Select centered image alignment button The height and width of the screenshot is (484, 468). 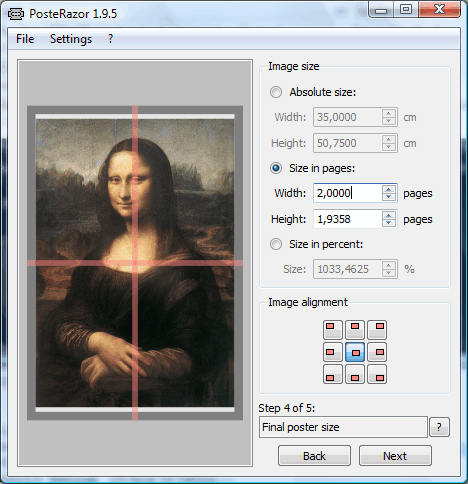(x=355, y=352)
